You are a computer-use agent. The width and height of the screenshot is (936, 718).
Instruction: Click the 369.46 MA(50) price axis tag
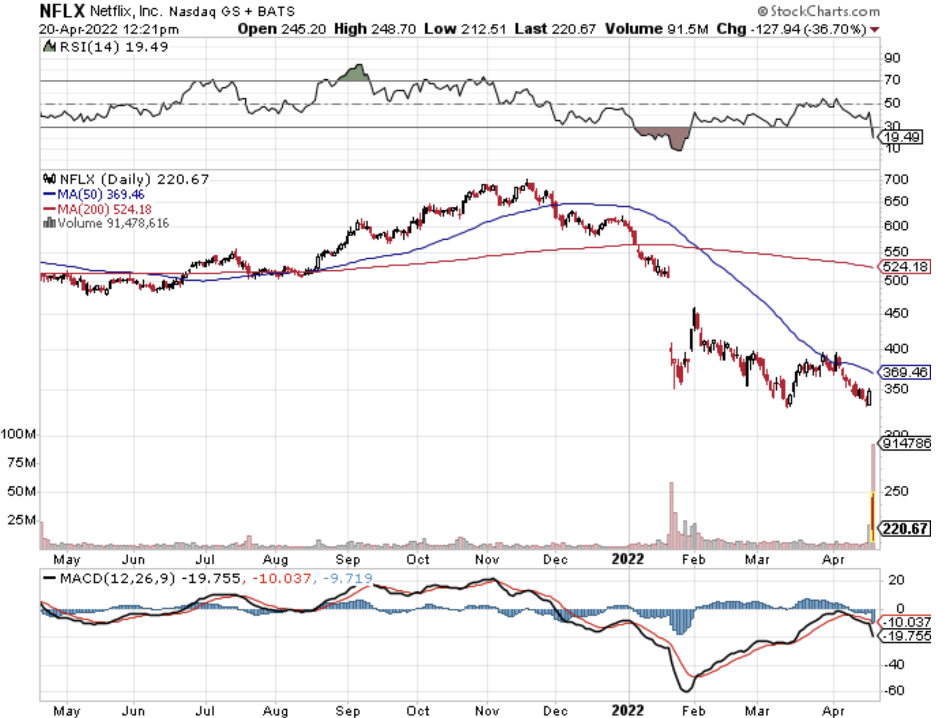pos(903,372)
